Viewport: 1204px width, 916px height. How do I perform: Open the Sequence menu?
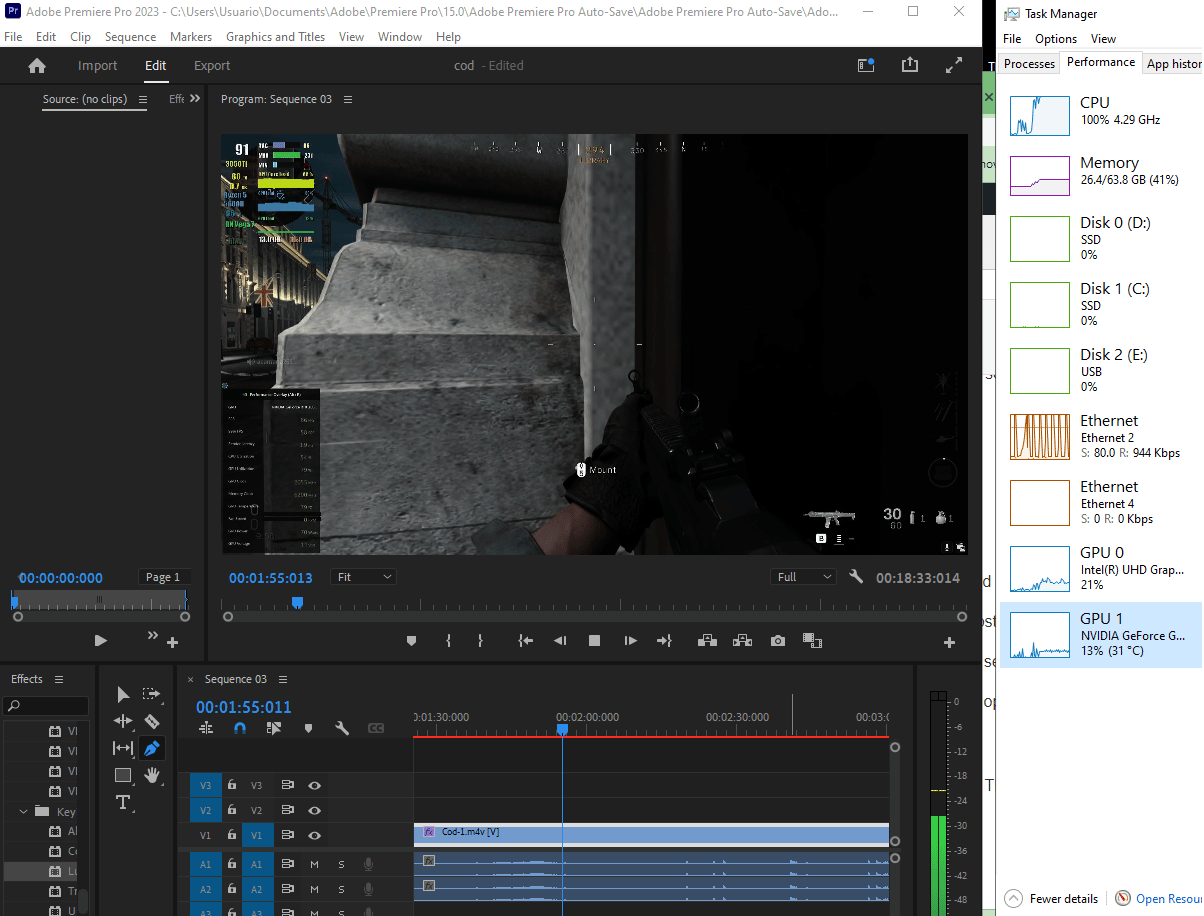(x=130, y=36)
